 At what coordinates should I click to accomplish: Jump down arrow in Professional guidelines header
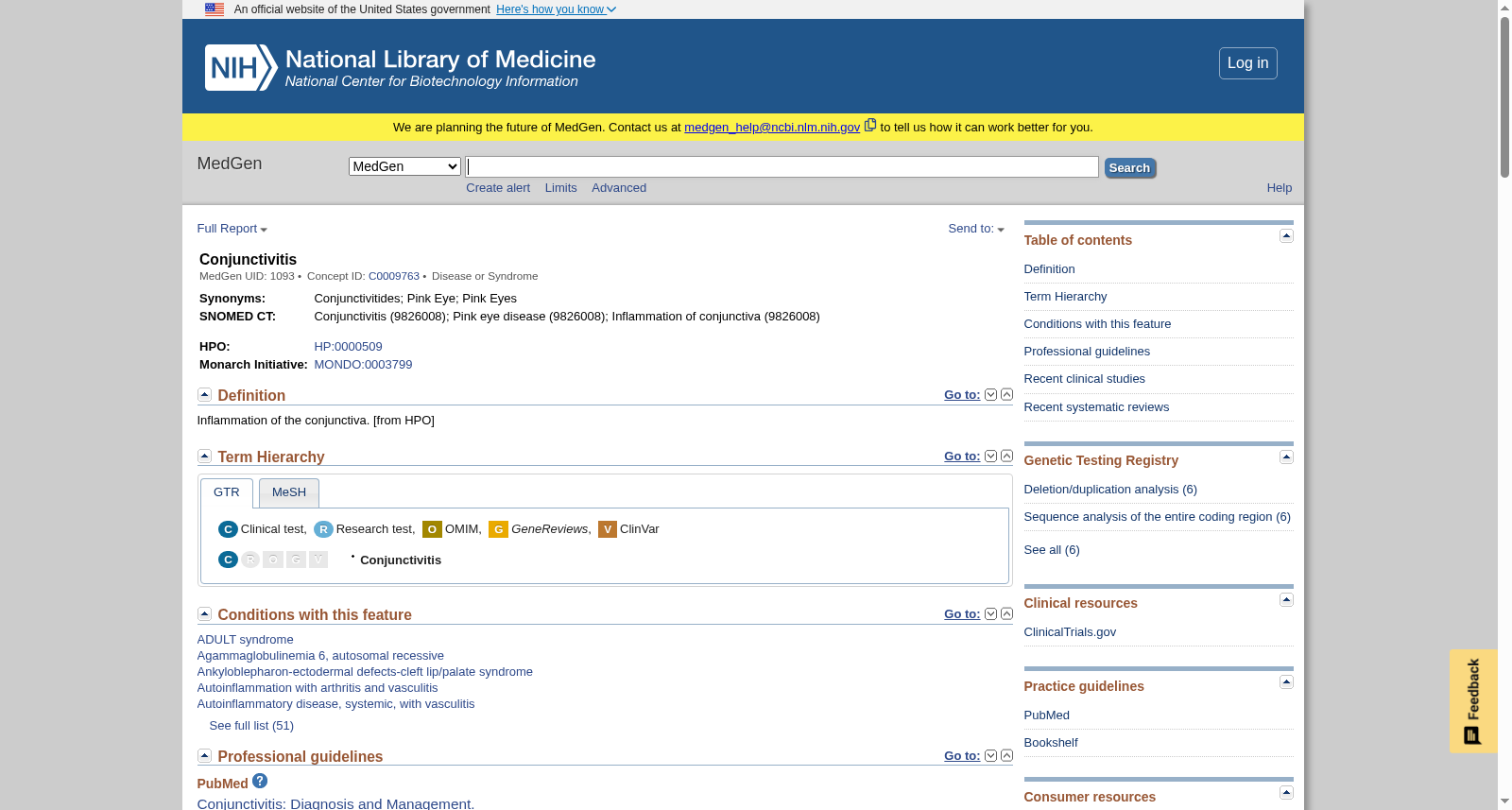(x=990, y=755)
